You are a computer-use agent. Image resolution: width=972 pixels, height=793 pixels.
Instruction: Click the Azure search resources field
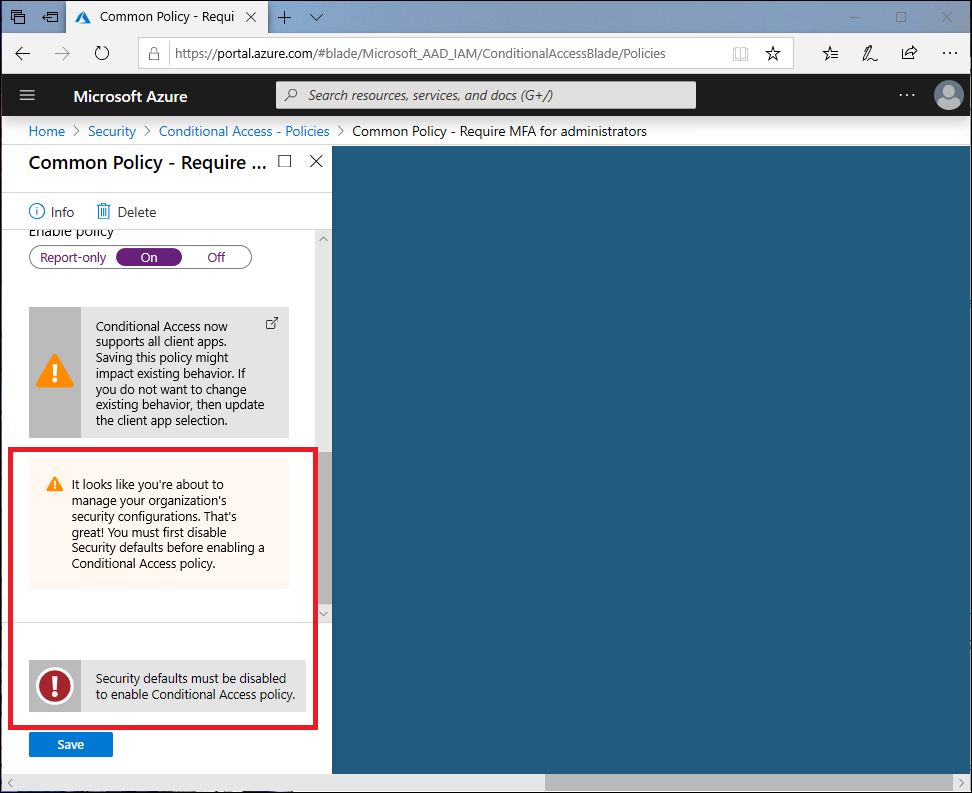coord(486,95)
